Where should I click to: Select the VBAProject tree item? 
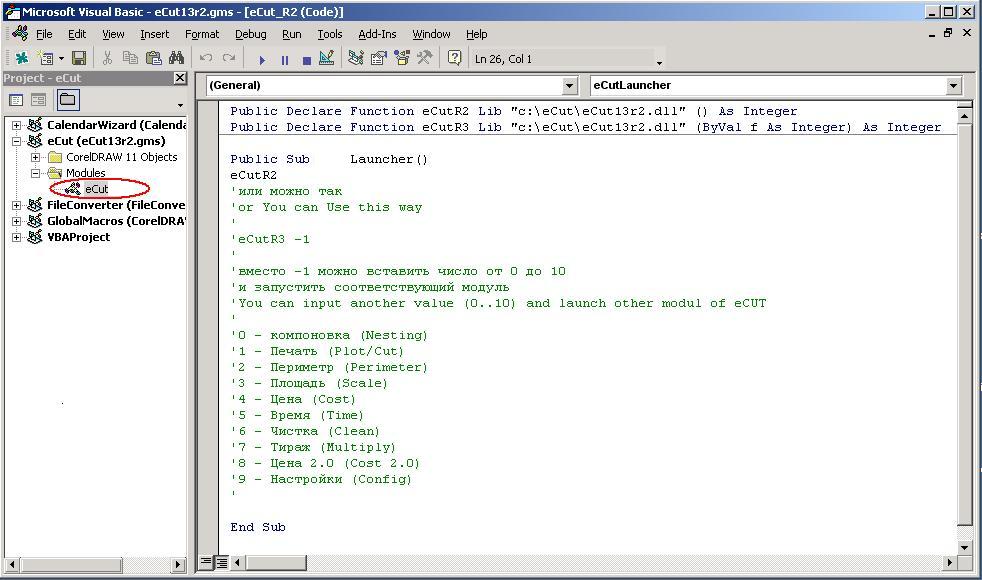pos(78,237)
